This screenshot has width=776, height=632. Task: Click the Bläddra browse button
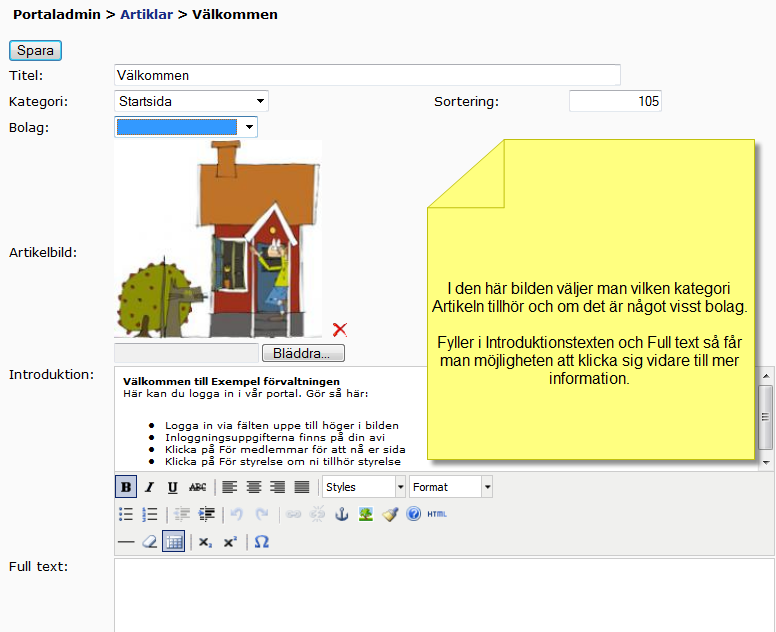303,353
